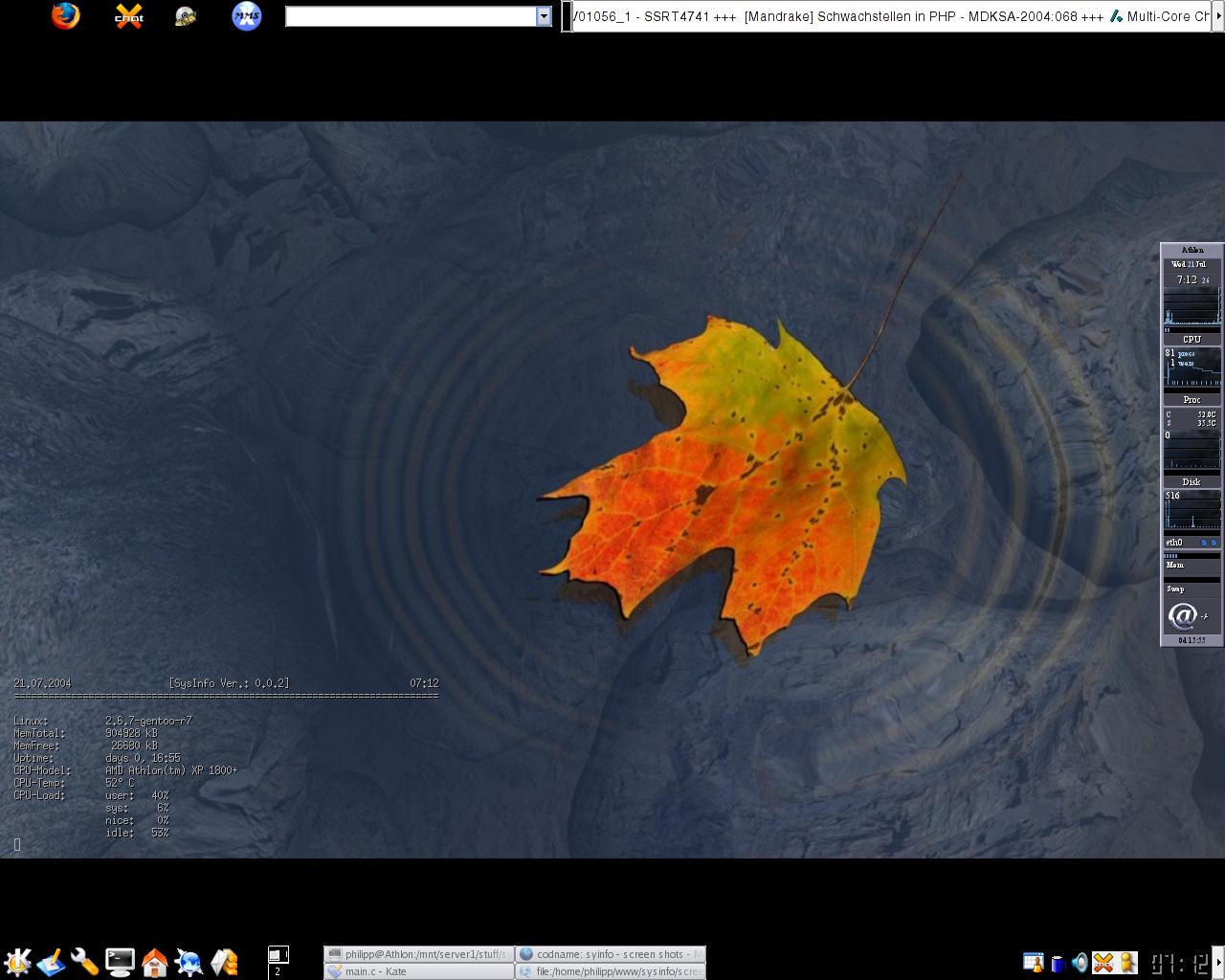Open the CD disc application icon
Screen dimensions: 1225x980
pyautogui.click(x=186, y=16)
